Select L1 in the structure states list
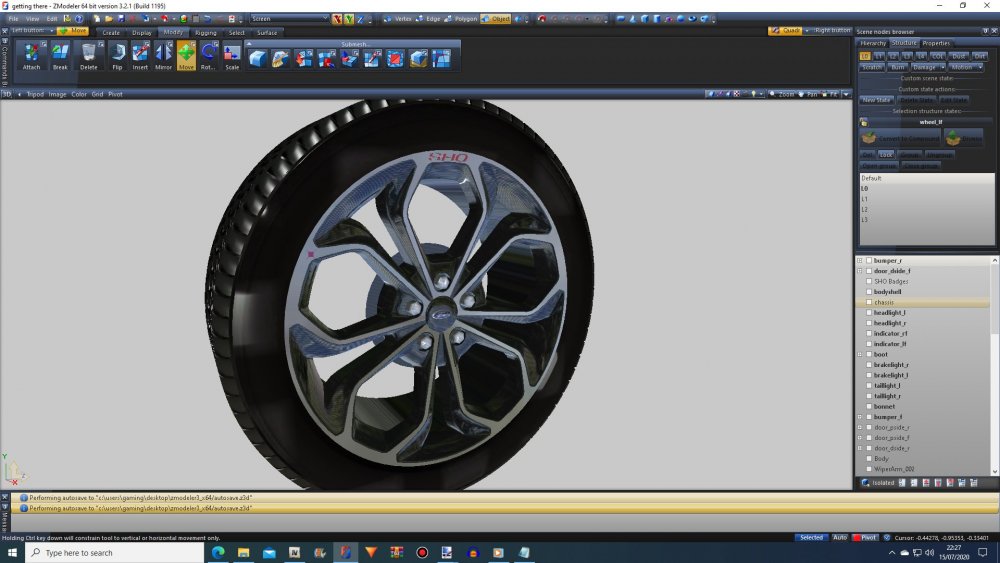 coord(865,199)
